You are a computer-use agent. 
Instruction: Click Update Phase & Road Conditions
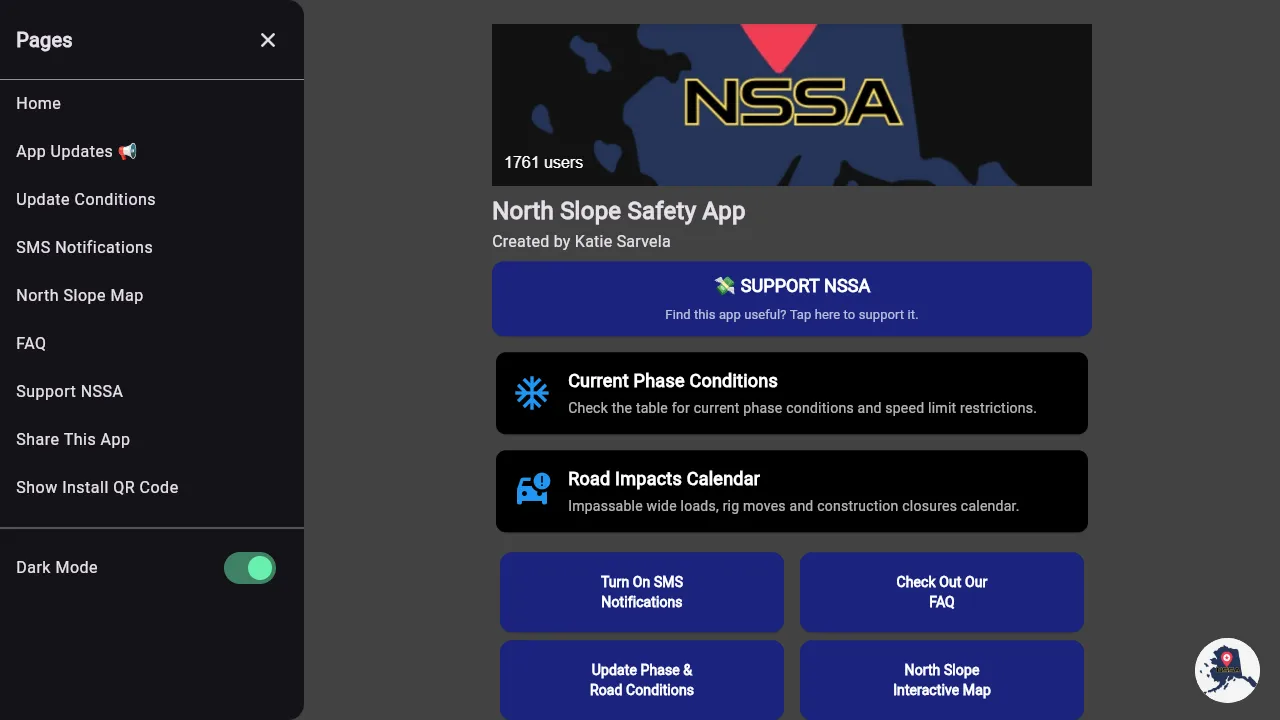[642, 680]
